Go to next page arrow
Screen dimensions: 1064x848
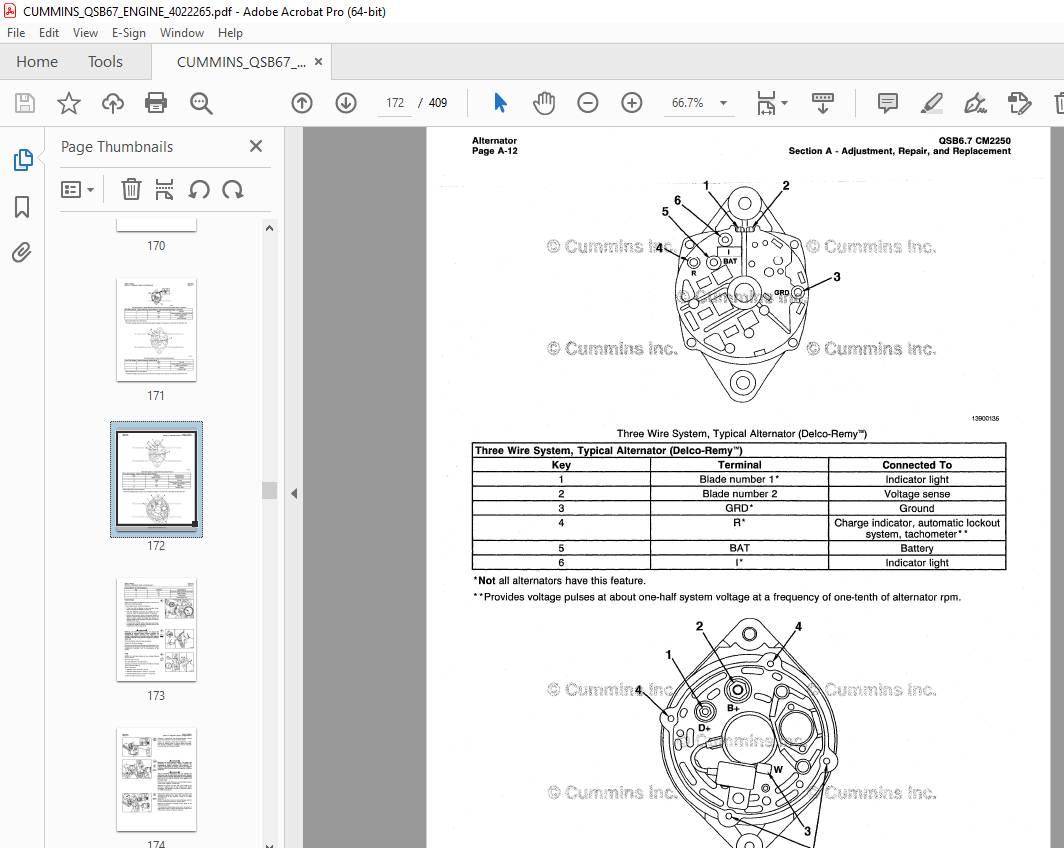tap(346, 103)
